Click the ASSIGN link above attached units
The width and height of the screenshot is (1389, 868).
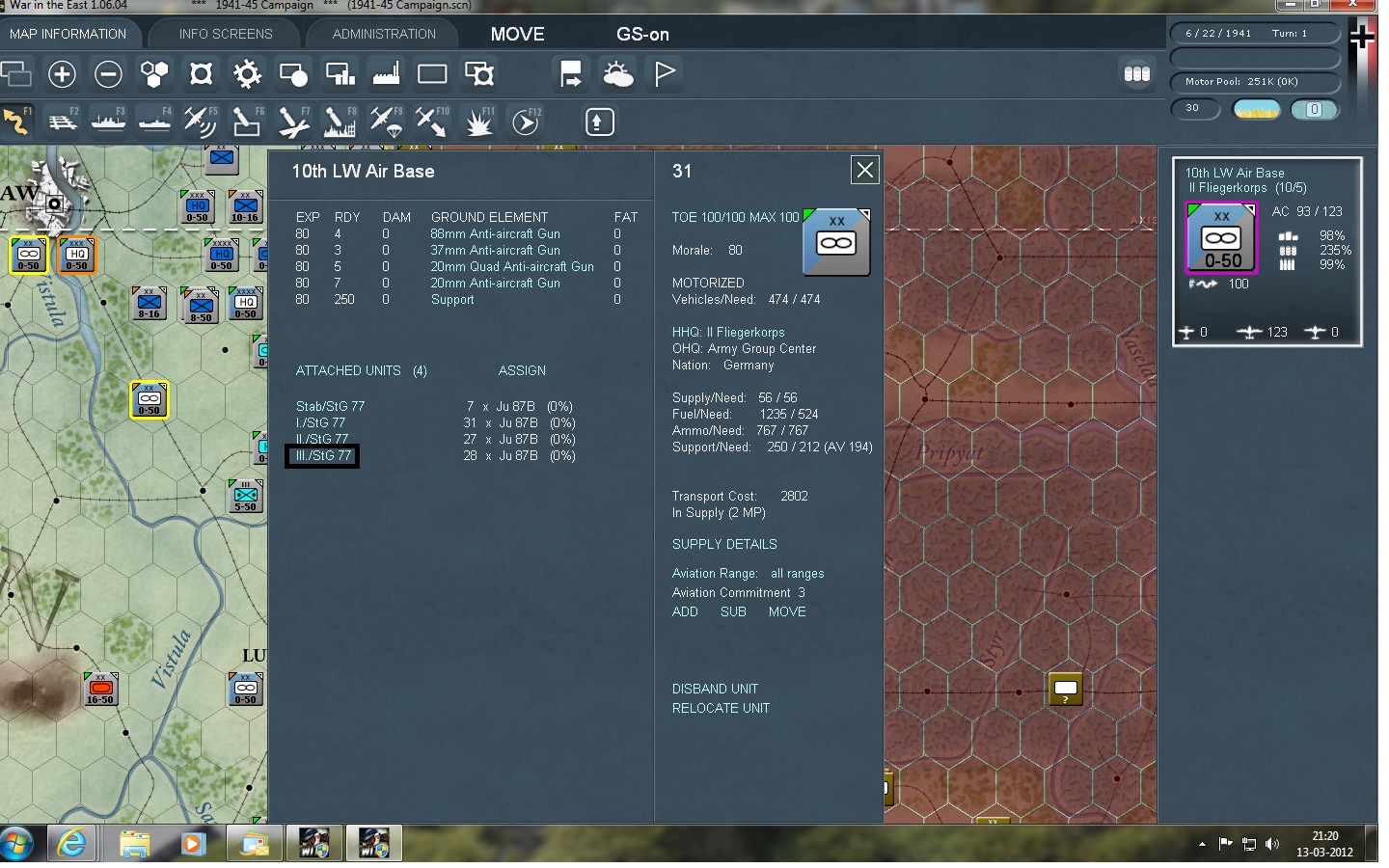pyautogui.click(x=522, y=370)
